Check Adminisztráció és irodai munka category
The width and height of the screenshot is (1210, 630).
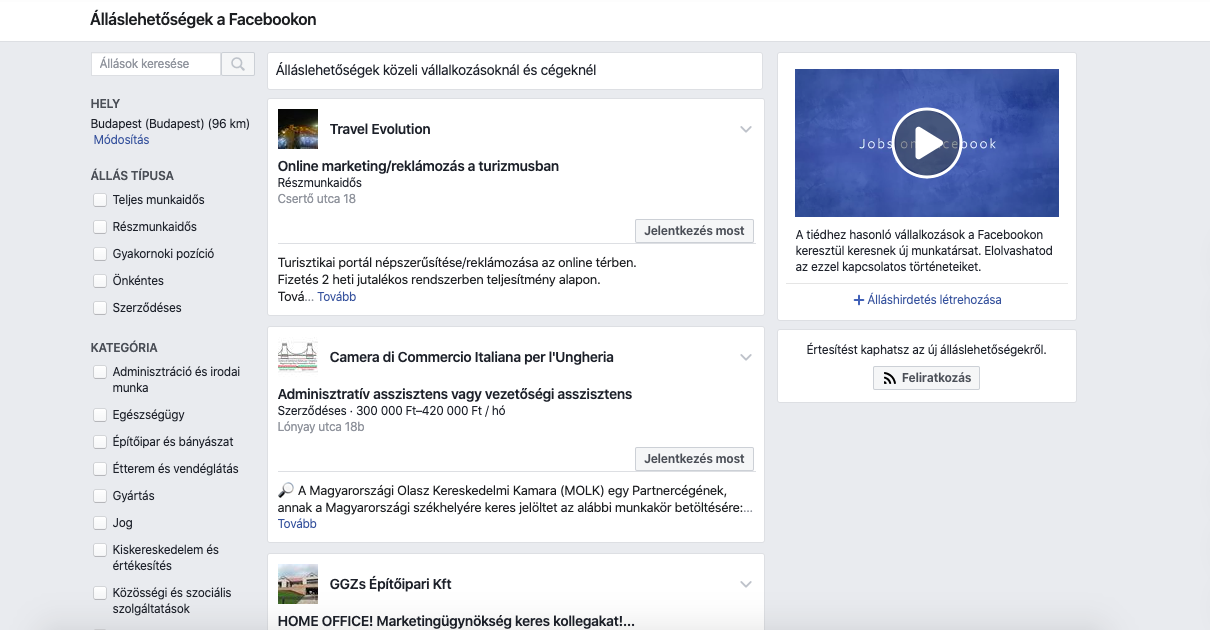(x=100, y=372)
